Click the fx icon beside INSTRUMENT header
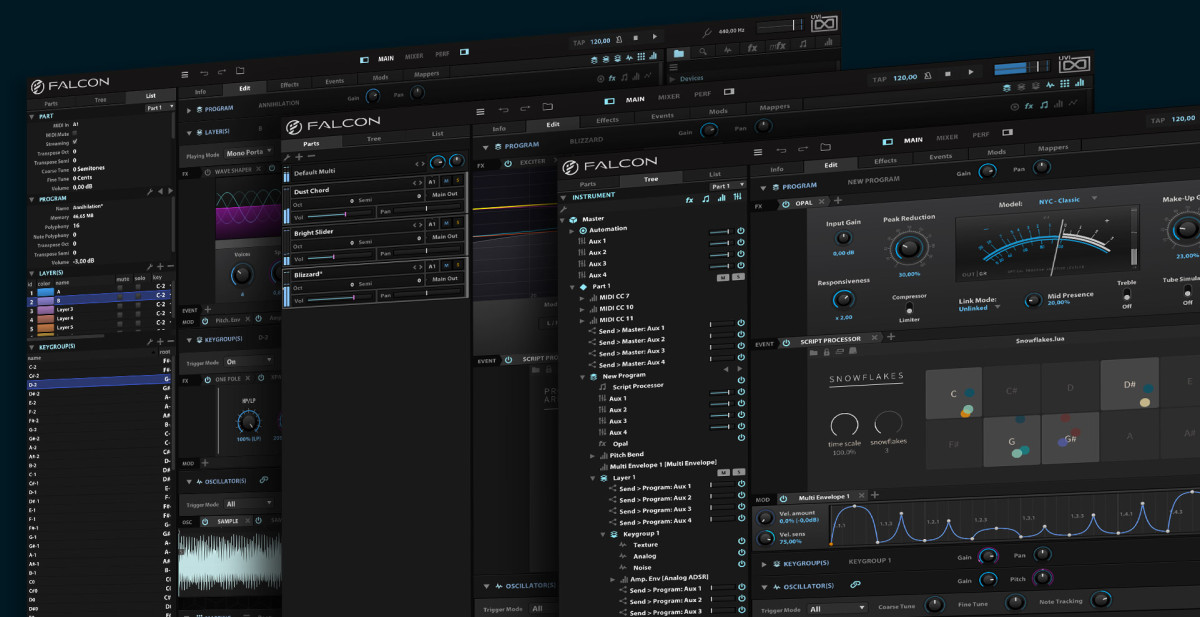This screenshot has height=617, width=1200. coord(690,198)
